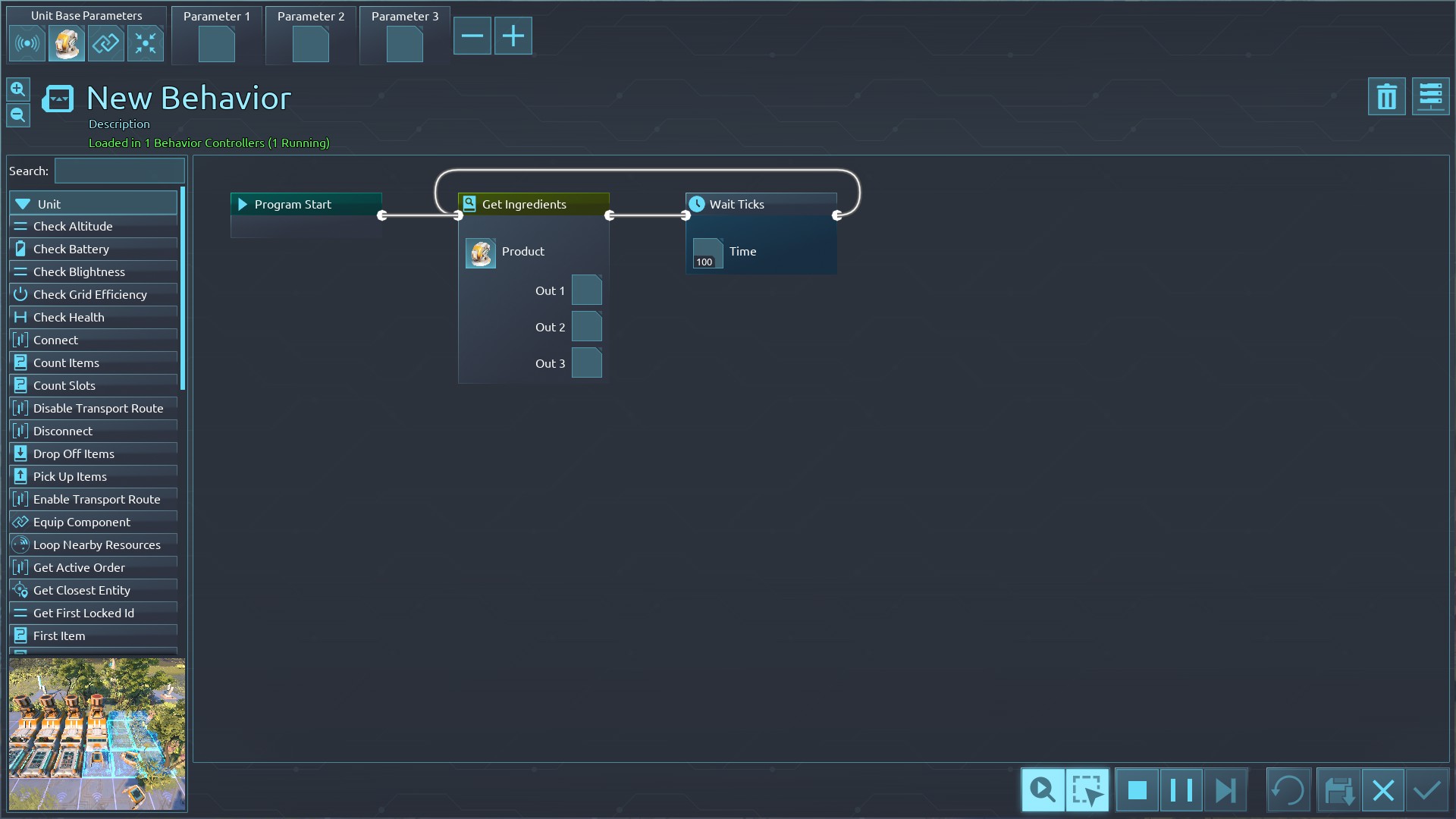Pause the running behavior
The height and width of the screenshot is (819, 1456).
tap(1181, 791)
